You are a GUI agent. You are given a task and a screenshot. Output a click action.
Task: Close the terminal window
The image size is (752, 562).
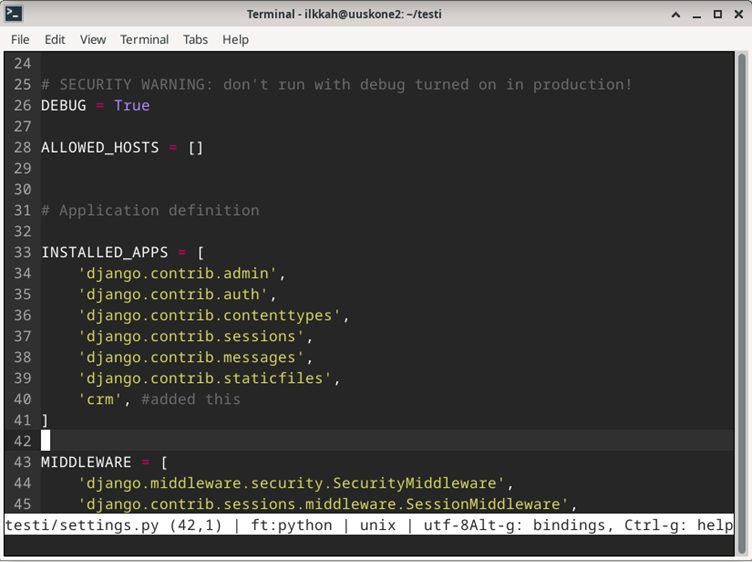point(737,14)
